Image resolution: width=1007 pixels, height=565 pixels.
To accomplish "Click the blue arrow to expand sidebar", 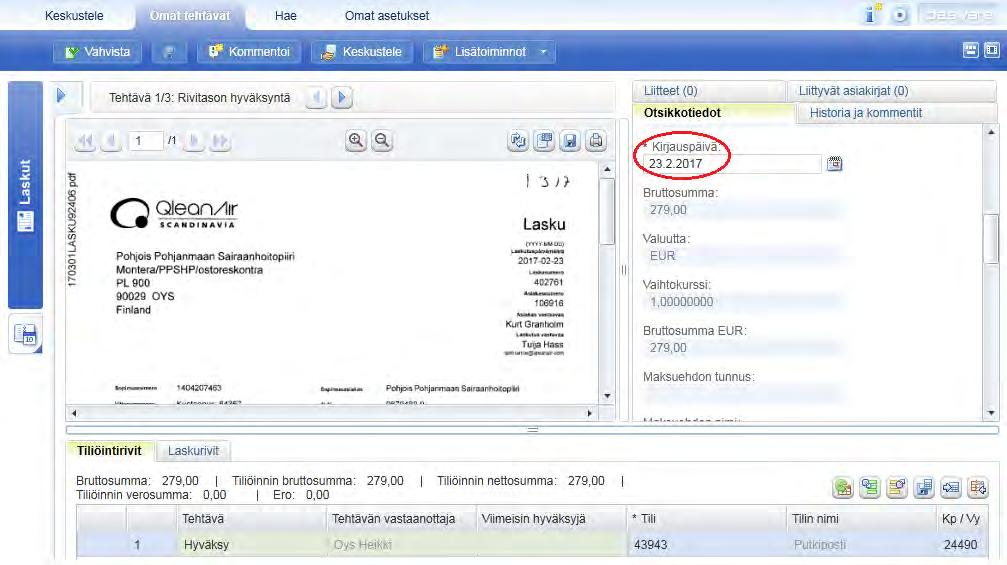I will (61, 96).
